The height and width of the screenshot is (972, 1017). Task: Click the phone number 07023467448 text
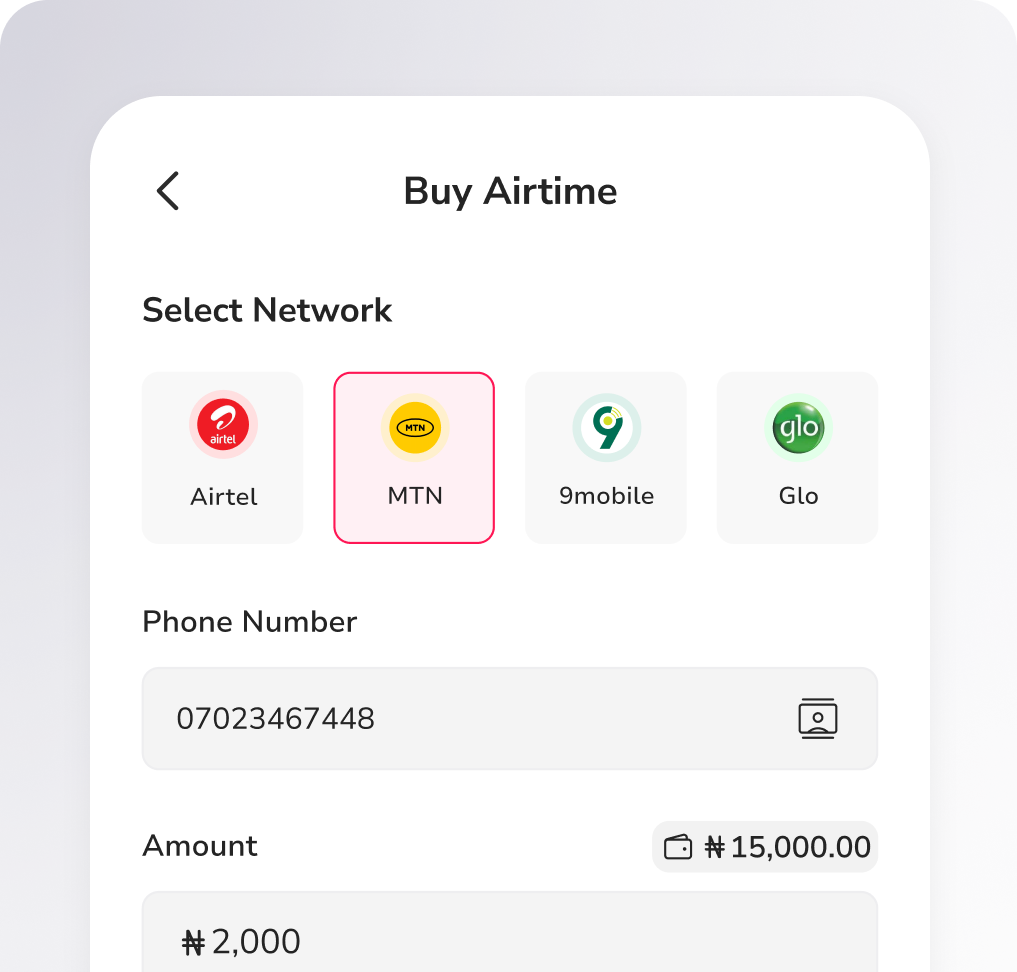click(x=275, y=719)
